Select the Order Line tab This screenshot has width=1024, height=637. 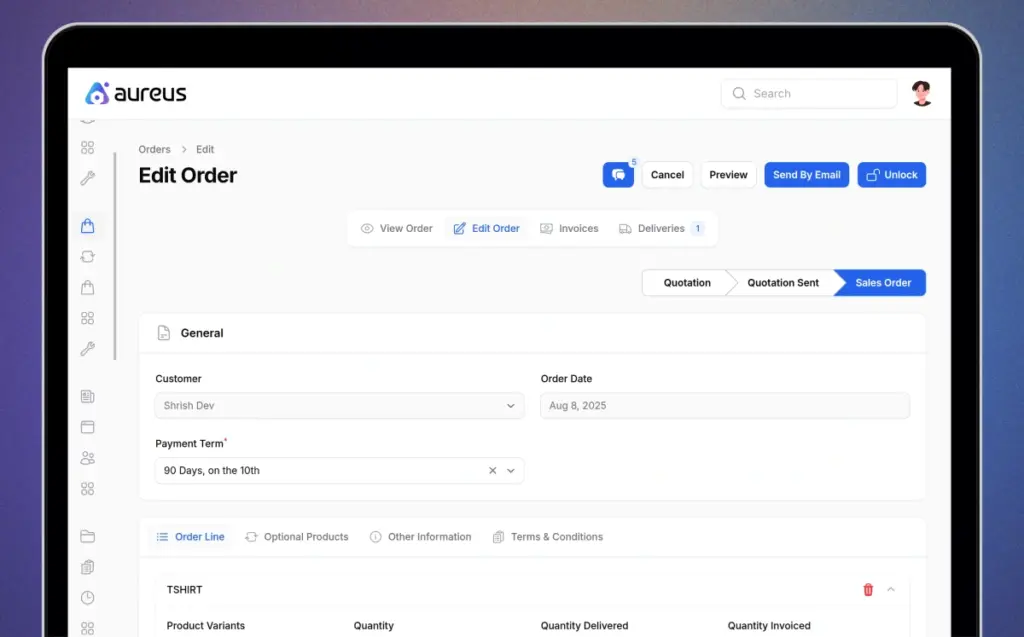[x=190, y=537]
